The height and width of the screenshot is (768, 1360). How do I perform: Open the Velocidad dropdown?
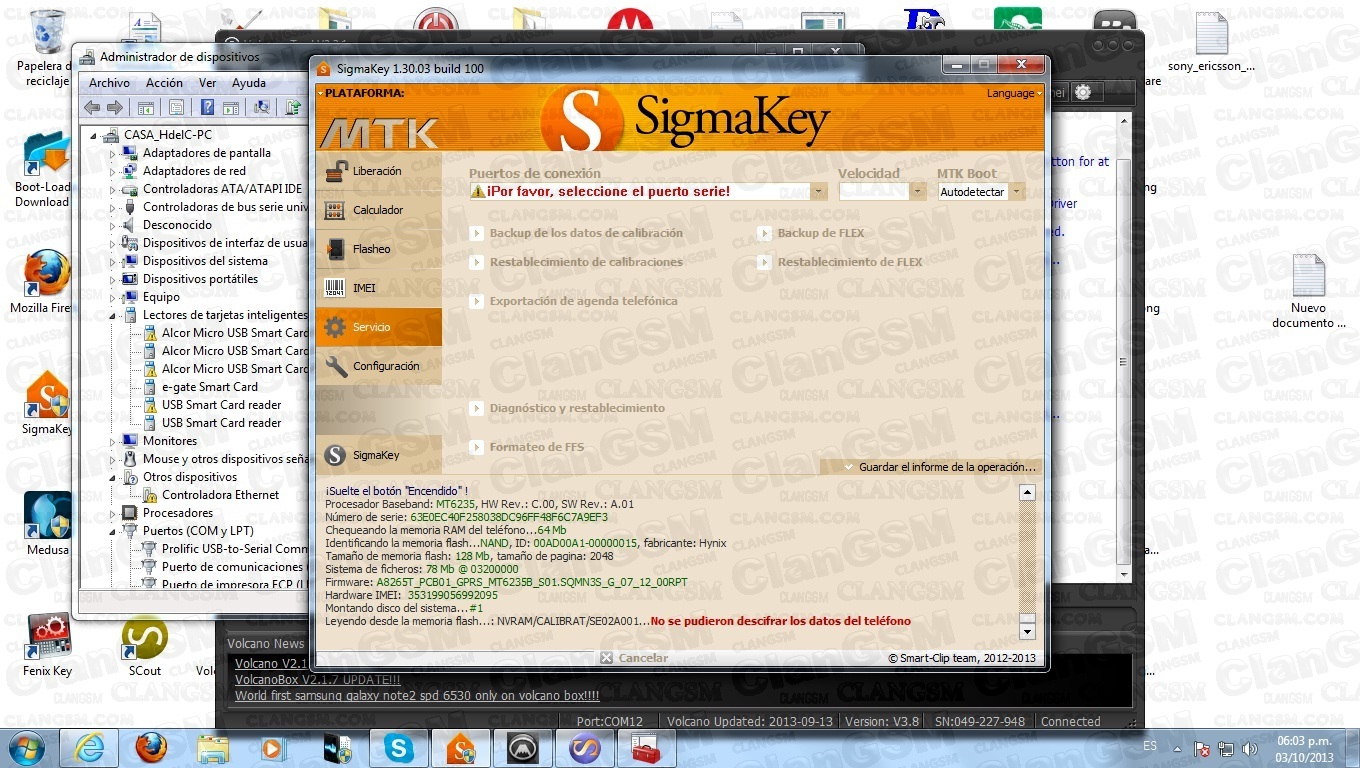click(x=917, y=191)
